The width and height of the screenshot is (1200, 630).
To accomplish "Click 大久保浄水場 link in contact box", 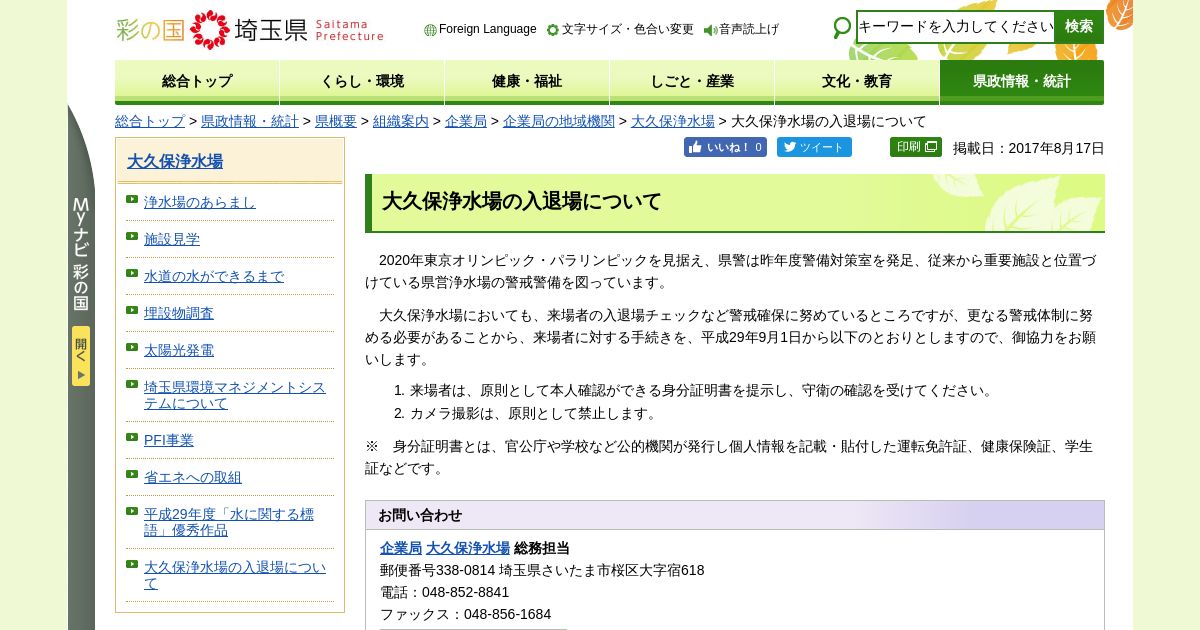I will [x=468, y=548].
